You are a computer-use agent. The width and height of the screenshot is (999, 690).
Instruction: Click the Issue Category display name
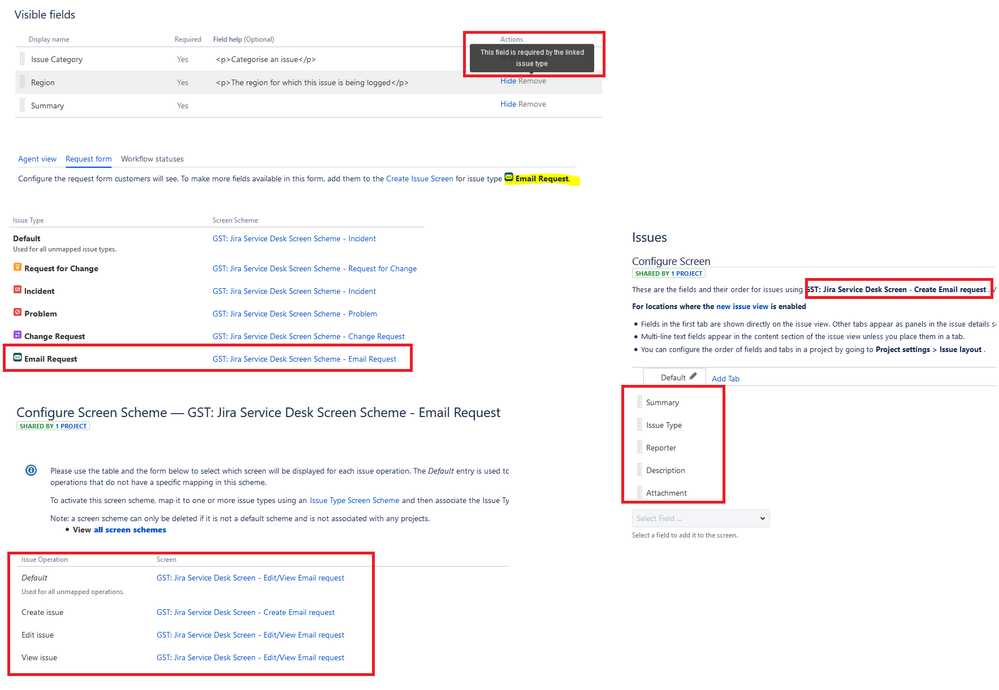(57, 59)
